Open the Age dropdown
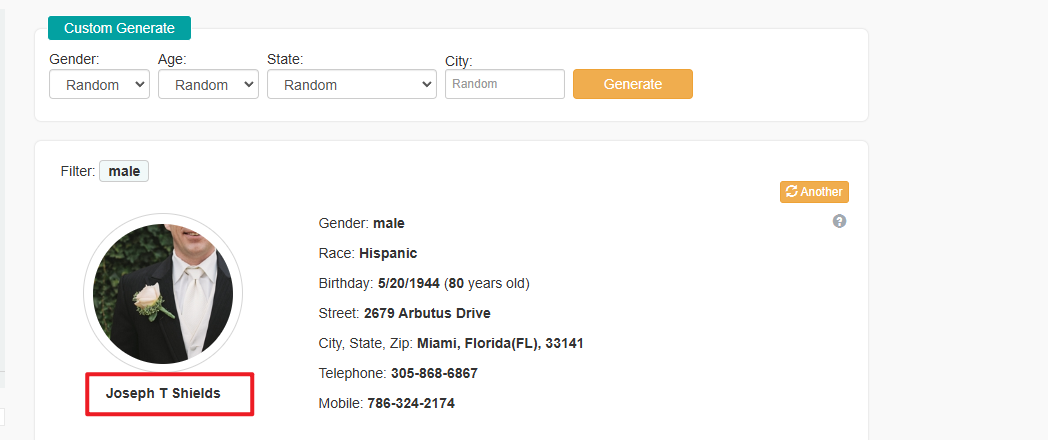 point(208,85)
